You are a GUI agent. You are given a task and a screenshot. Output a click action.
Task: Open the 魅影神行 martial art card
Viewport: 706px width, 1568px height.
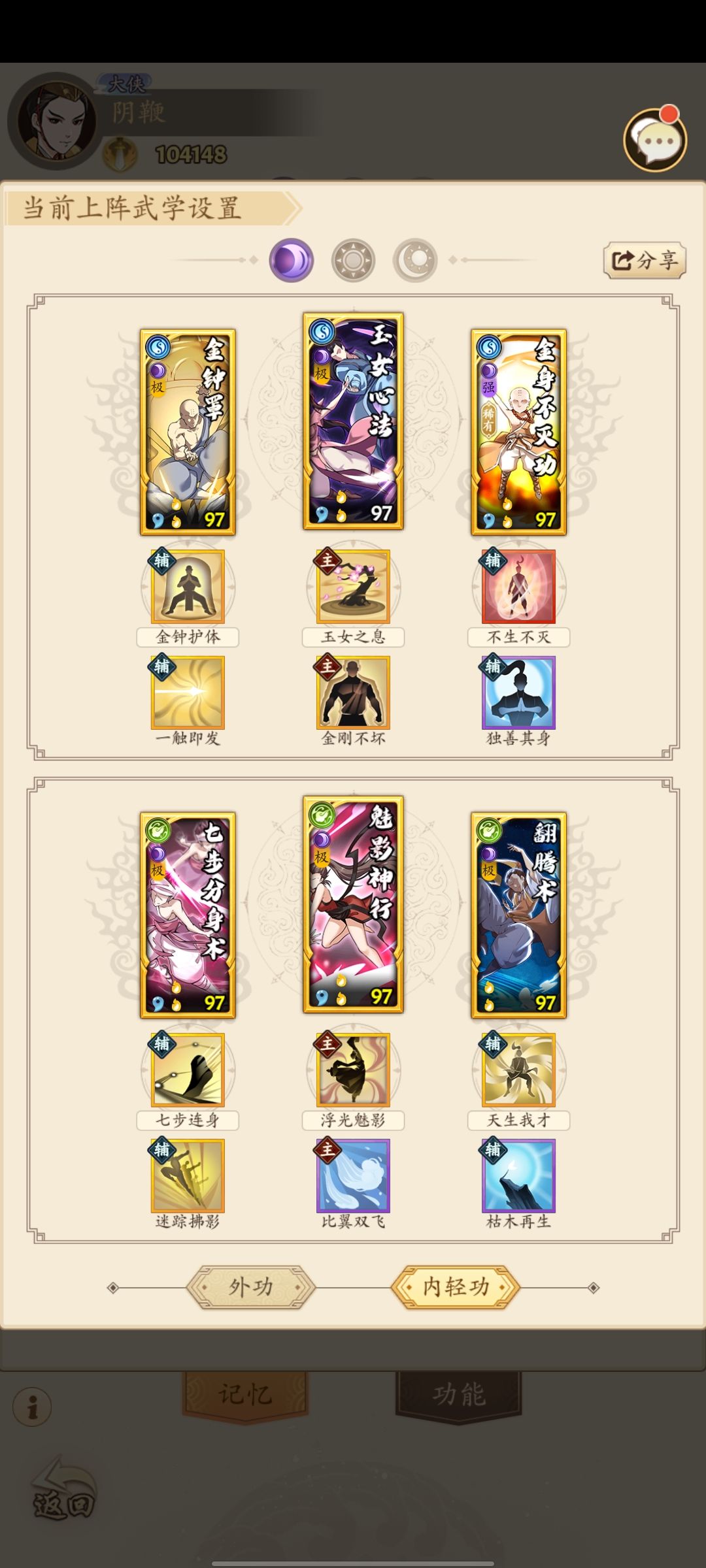(x=353, y=904)
